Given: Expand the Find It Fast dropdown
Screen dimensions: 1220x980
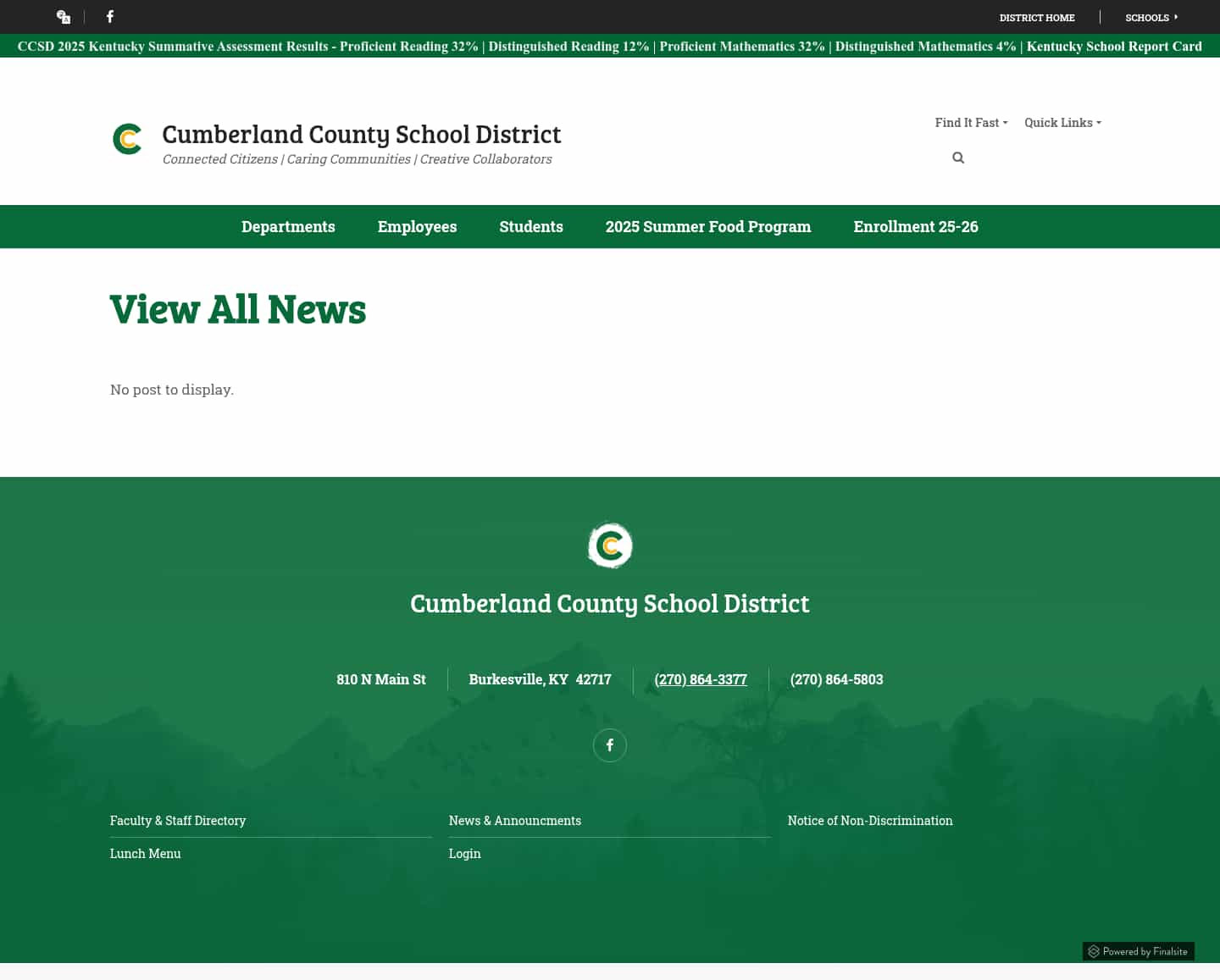Looking at the screenshot, I should point(970,122).
